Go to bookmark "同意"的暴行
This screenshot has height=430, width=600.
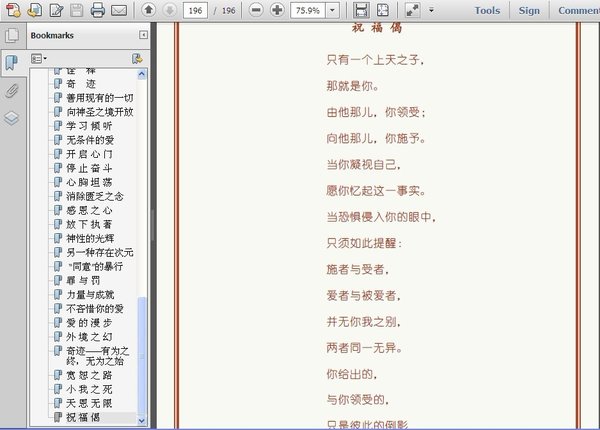tap(96, 266)
